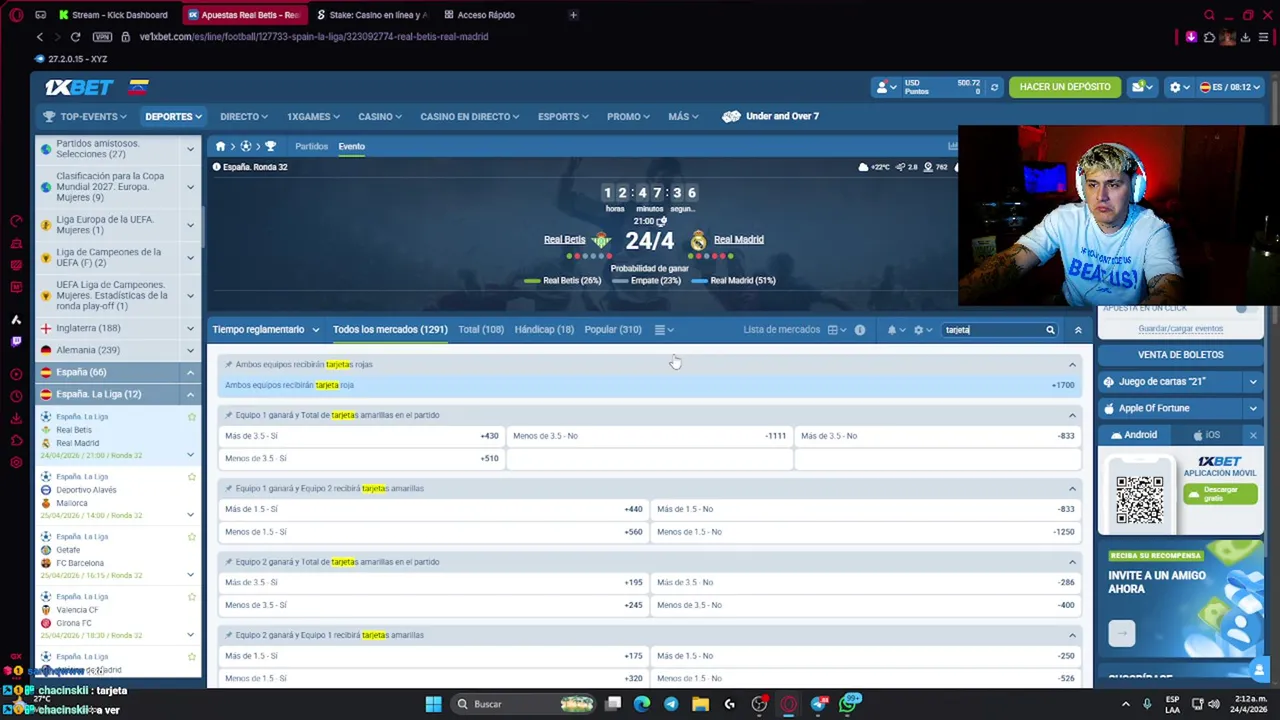Open Tiempo reglamentario dropdown
Viewport: 1280px width, 720px height.
[x=265, y=330]
